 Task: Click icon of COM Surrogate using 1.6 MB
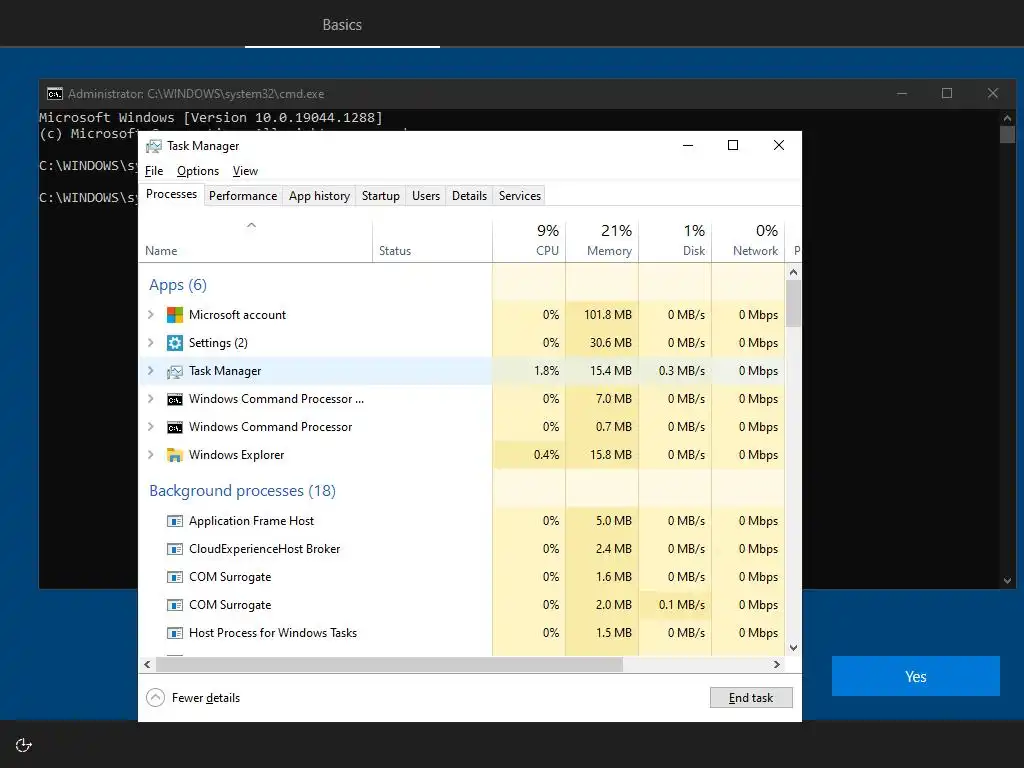click(174, 577)
